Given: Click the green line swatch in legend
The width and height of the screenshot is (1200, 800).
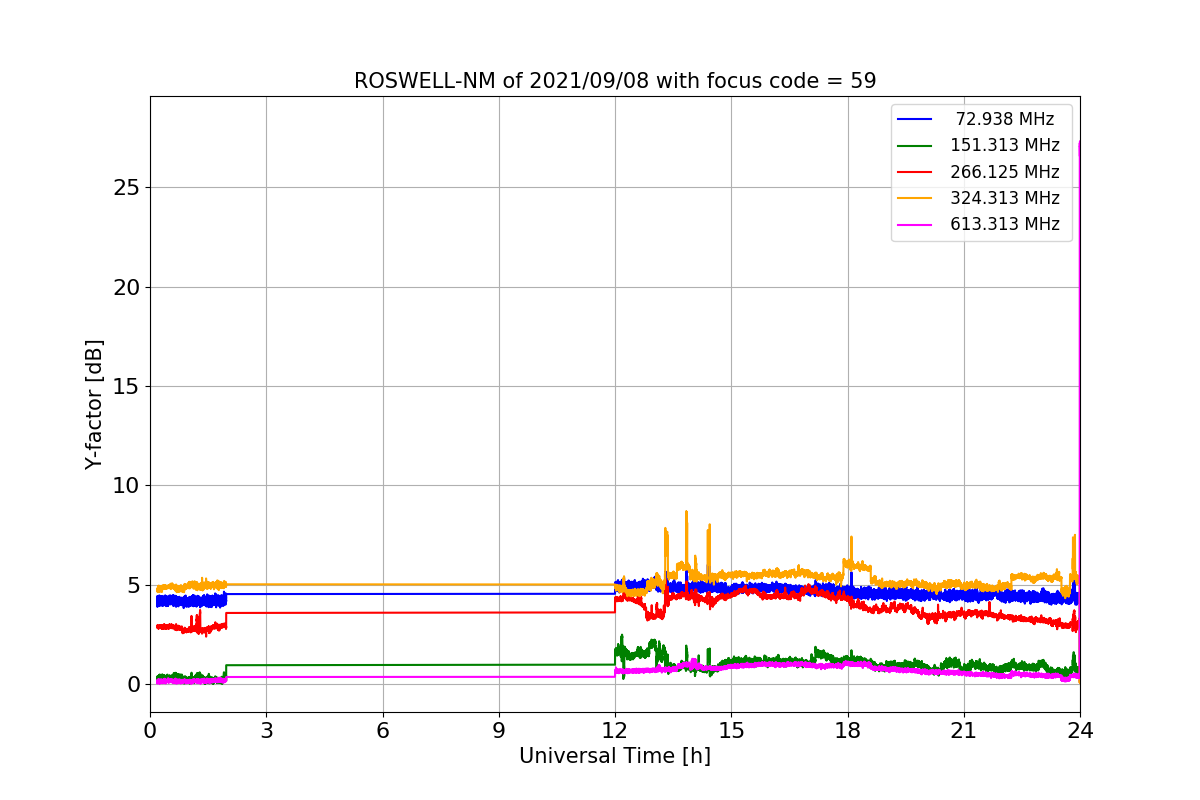Looking at the screenshot, I should pos(915,146).
